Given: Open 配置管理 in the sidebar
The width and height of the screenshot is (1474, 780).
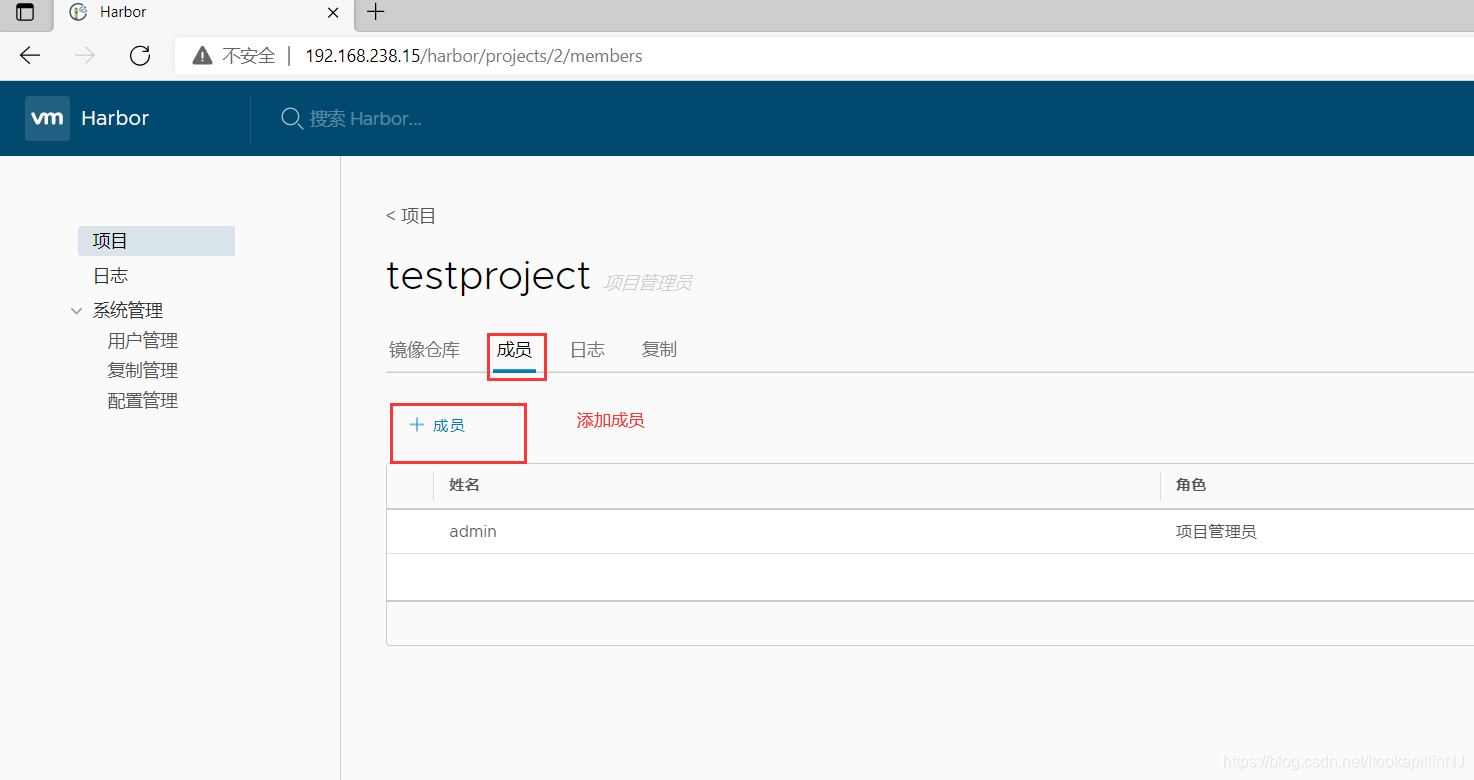Looking at the screenshot, I should pyautogui.click(x=143, y=401).
